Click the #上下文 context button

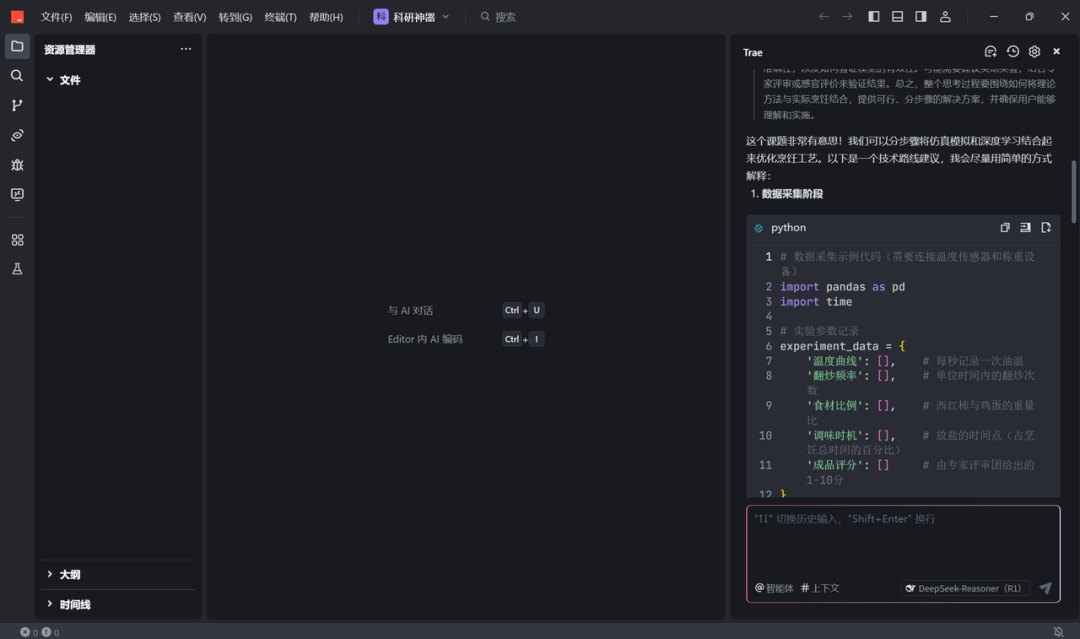(820, 588)
